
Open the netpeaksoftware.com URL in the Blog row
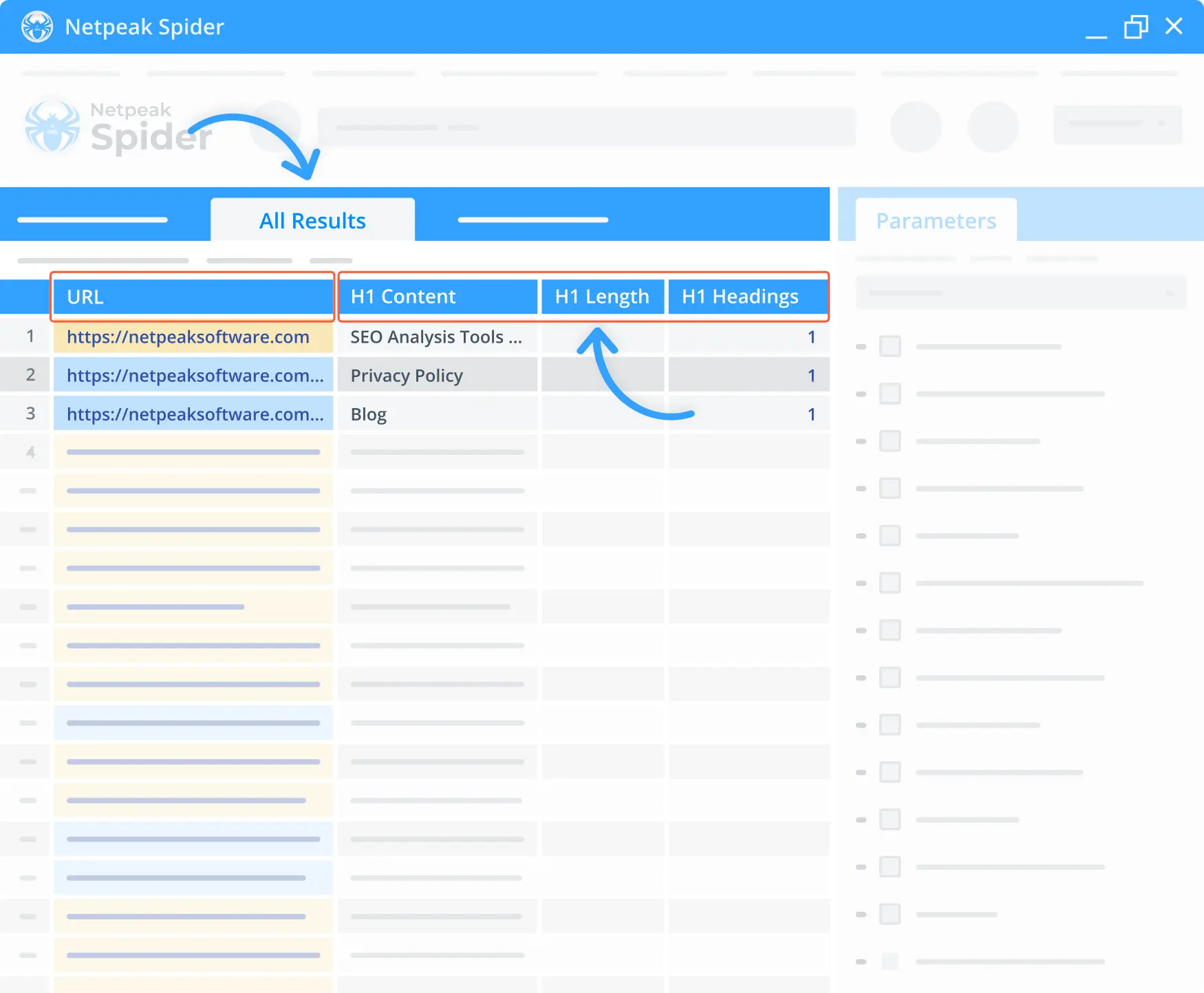coord(195,414)
